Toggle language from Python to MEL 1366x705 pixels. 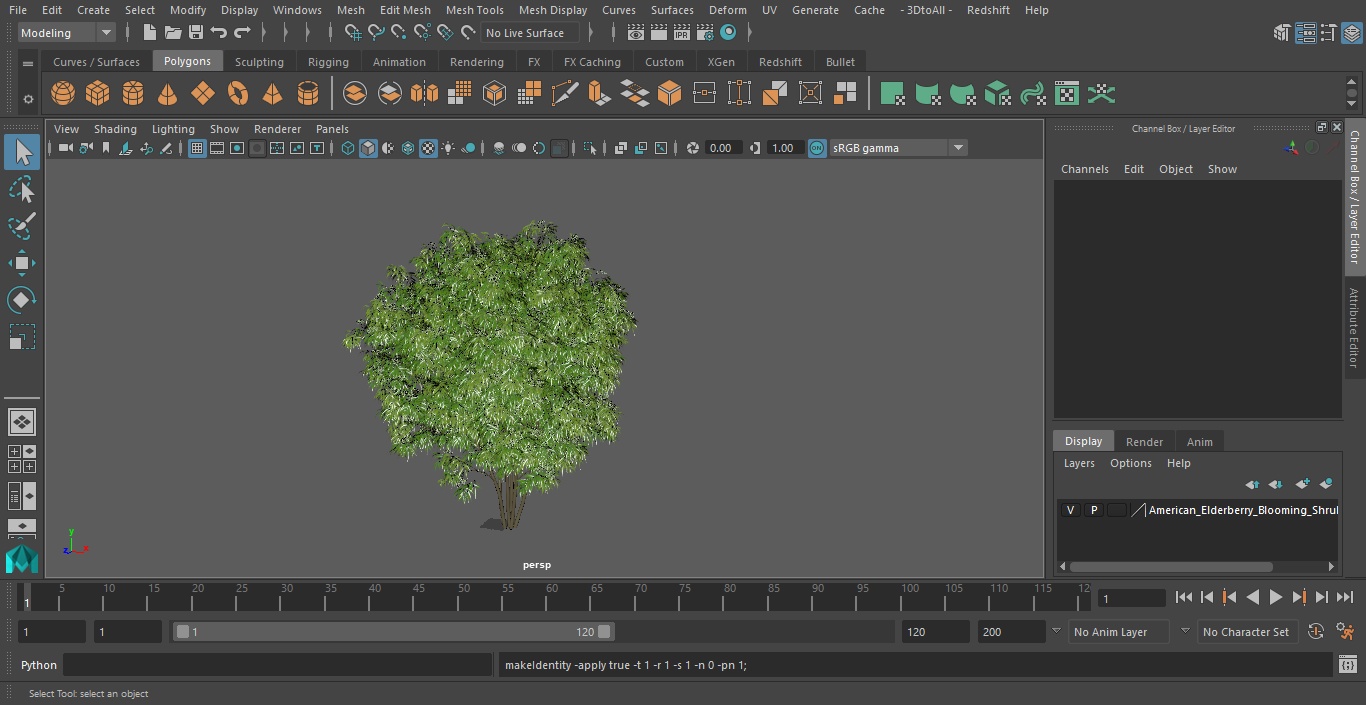pos(39,665)
